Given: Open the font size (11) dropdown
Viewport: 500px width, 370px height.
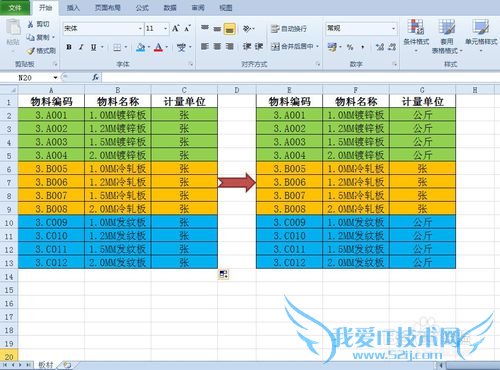Looking at the screenshot, I should pyautogui.click(x=166, y=29).
